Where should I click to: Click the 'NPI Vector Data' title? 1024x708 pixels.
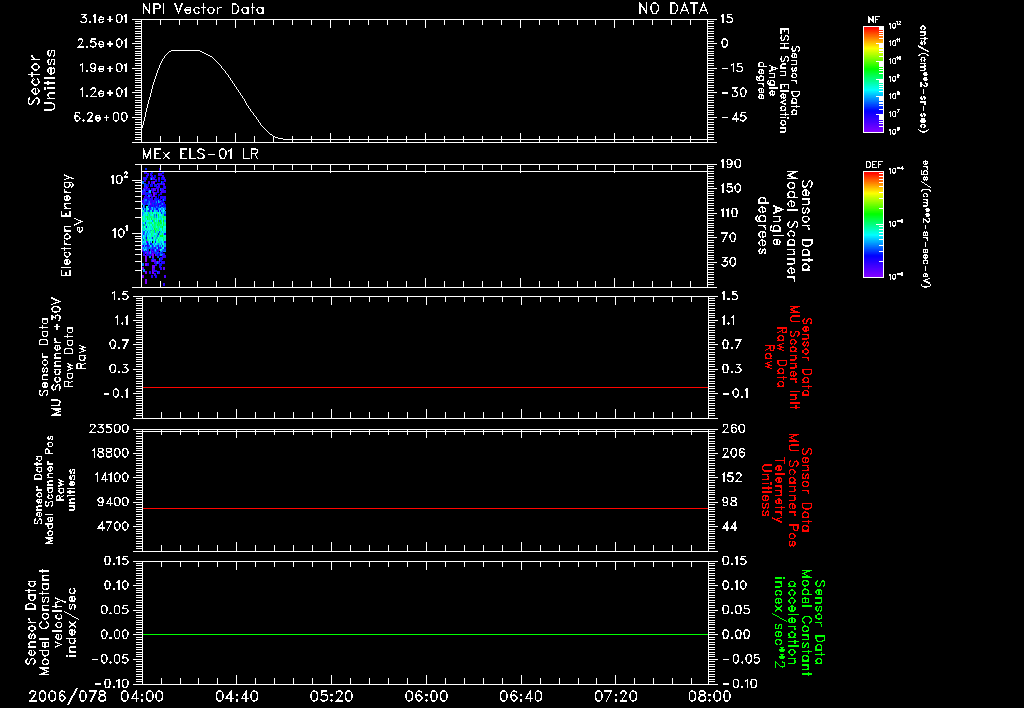pyautogui.click(x=203, y=9)
